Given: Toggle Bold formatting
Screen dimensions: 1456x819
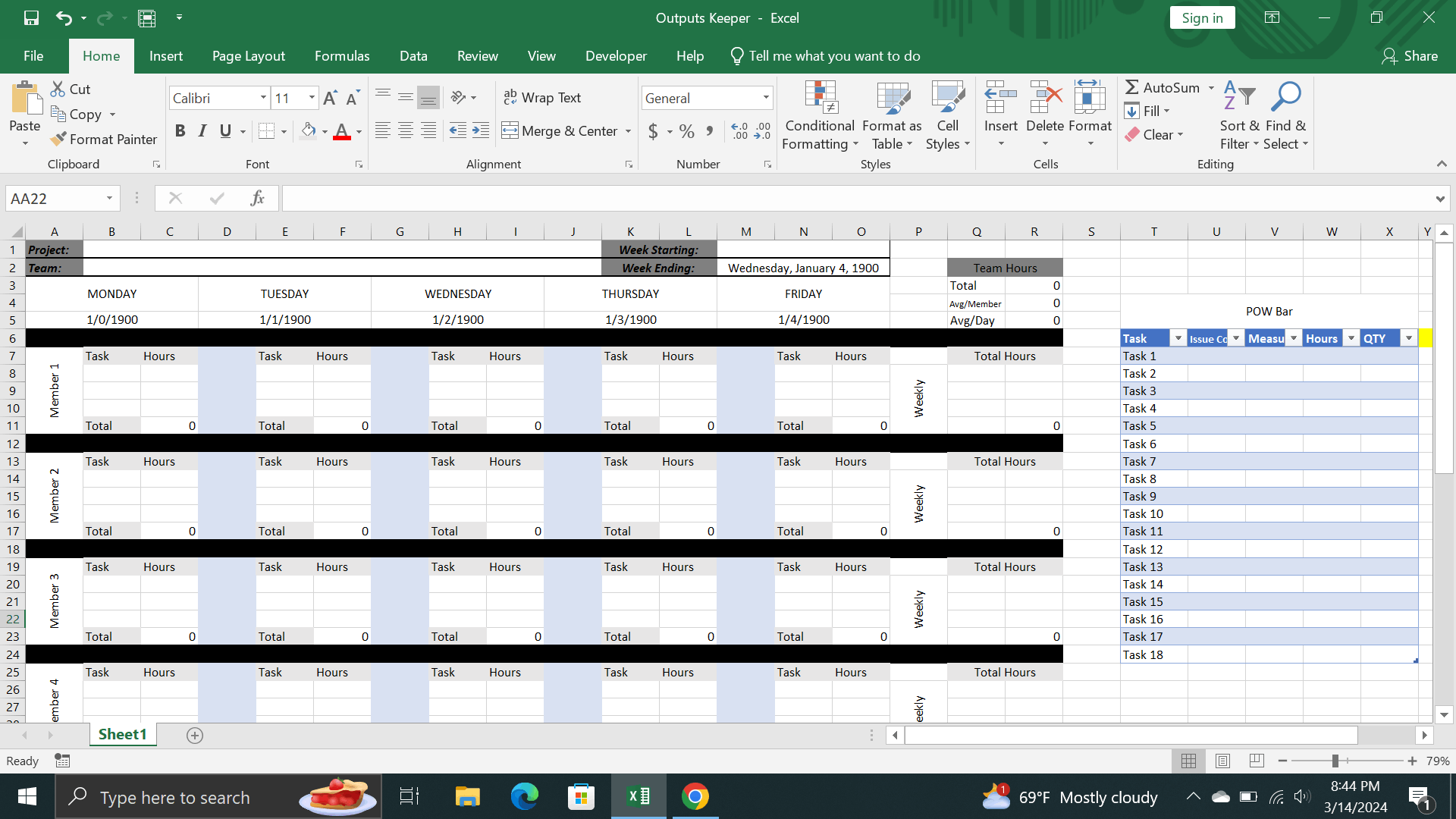Looking at the screenshot, I should pos(180,131).
